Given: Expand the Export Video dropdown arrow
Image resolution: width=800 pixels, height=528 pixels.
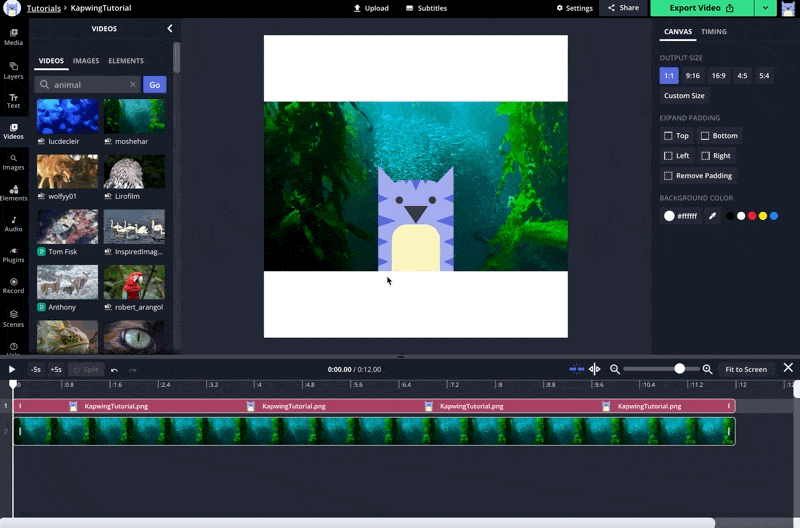Looking at the screenshot, I should 765,8.
